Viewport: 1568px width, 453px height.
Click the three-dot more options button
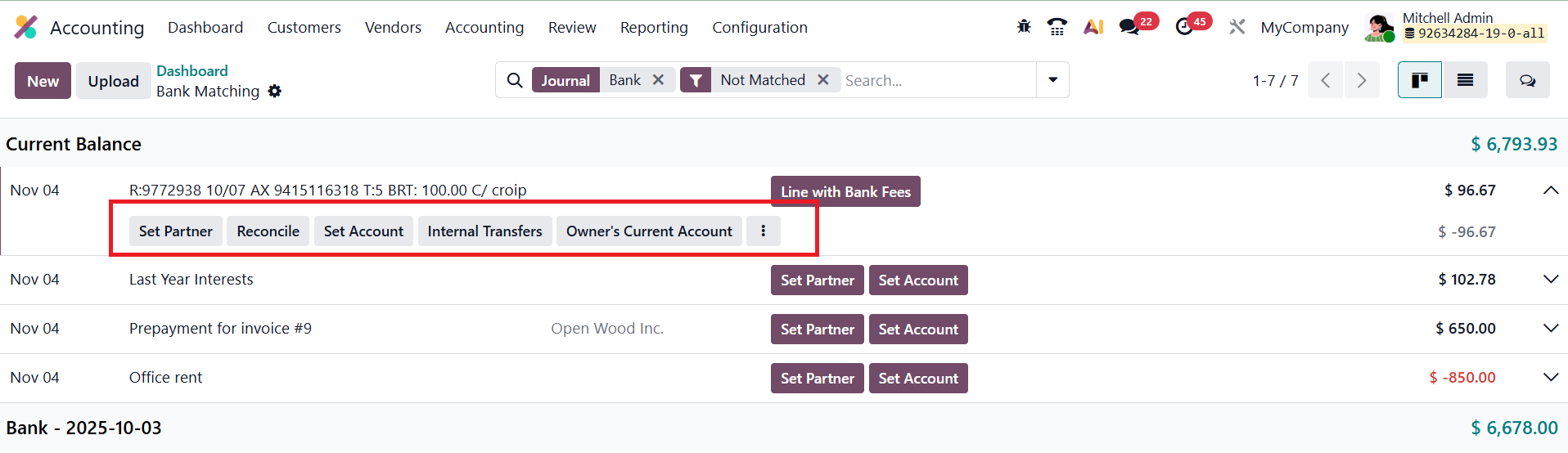763,231
